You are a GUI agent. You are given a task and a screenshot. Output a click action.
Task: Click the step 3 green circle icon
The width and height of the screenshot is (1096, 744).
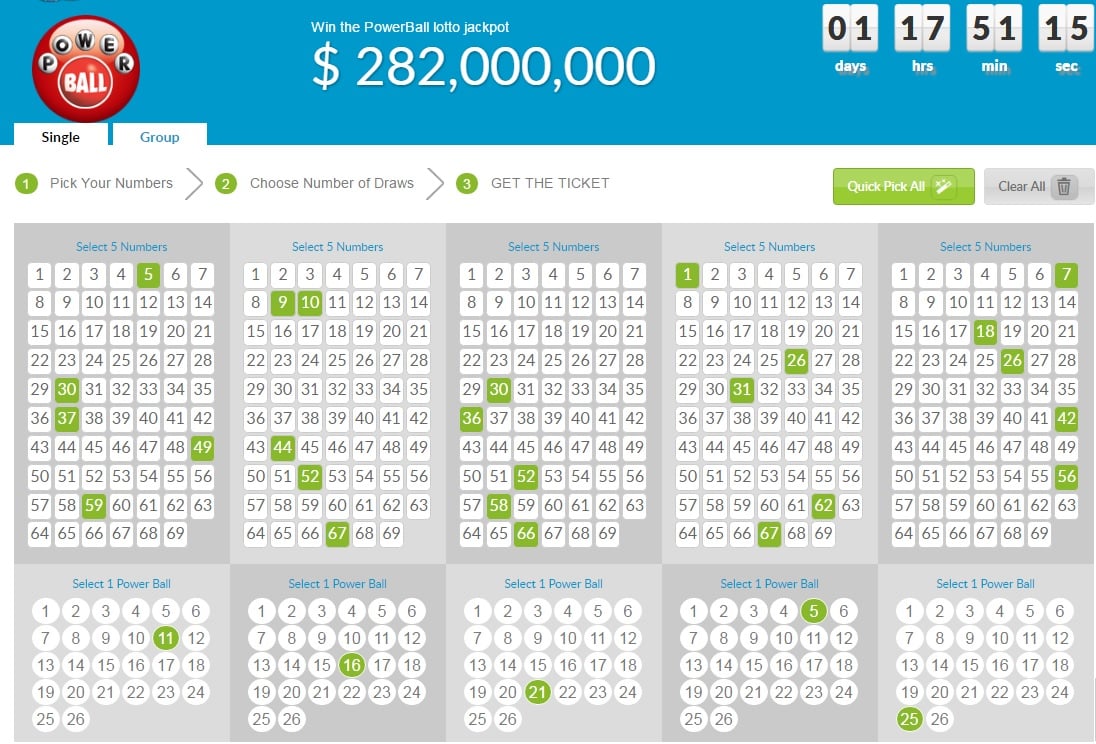(x=467, y=184)
